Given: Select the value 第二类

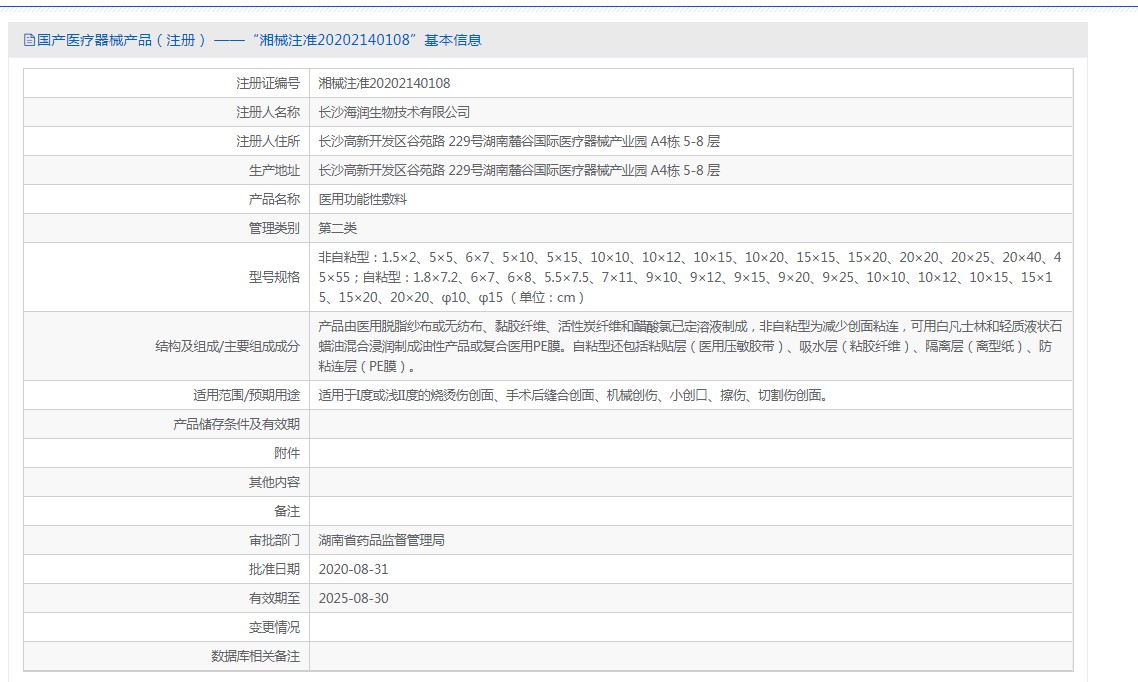Looking at the screenshot, I should [337, 229].
